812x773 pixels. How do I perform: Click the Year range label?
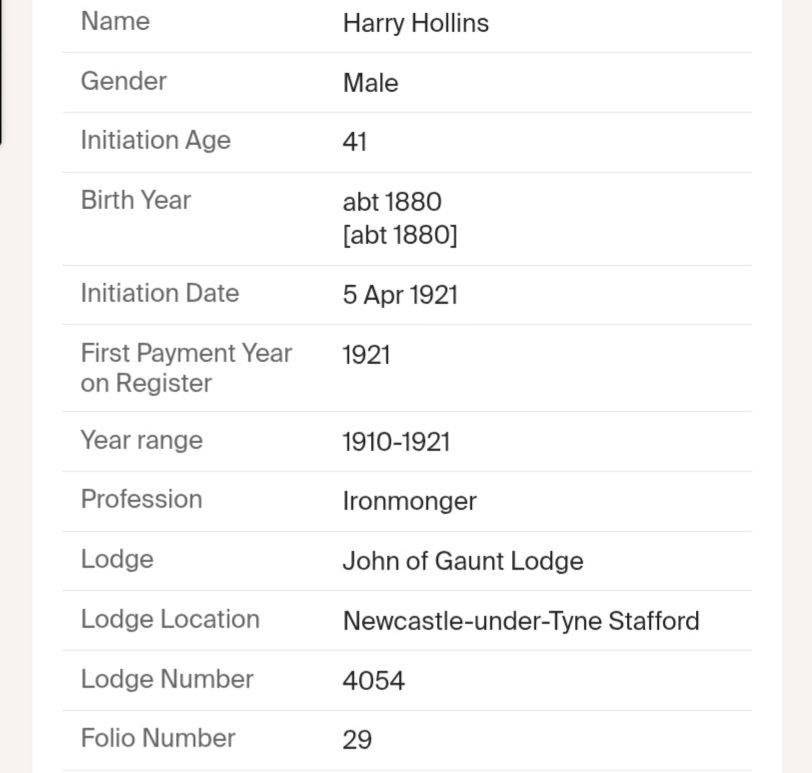coord(142,440)
